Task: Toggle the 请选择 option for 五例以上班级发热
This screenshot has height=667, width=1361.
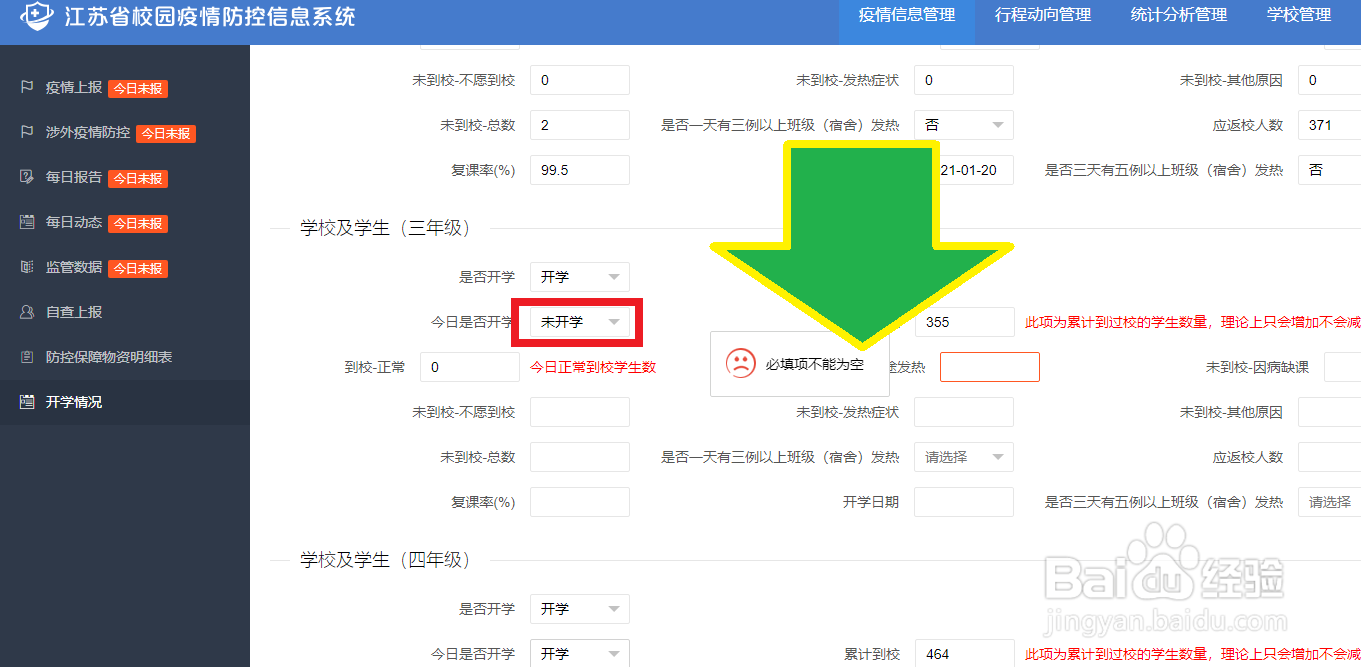Action: (1330, 502)
